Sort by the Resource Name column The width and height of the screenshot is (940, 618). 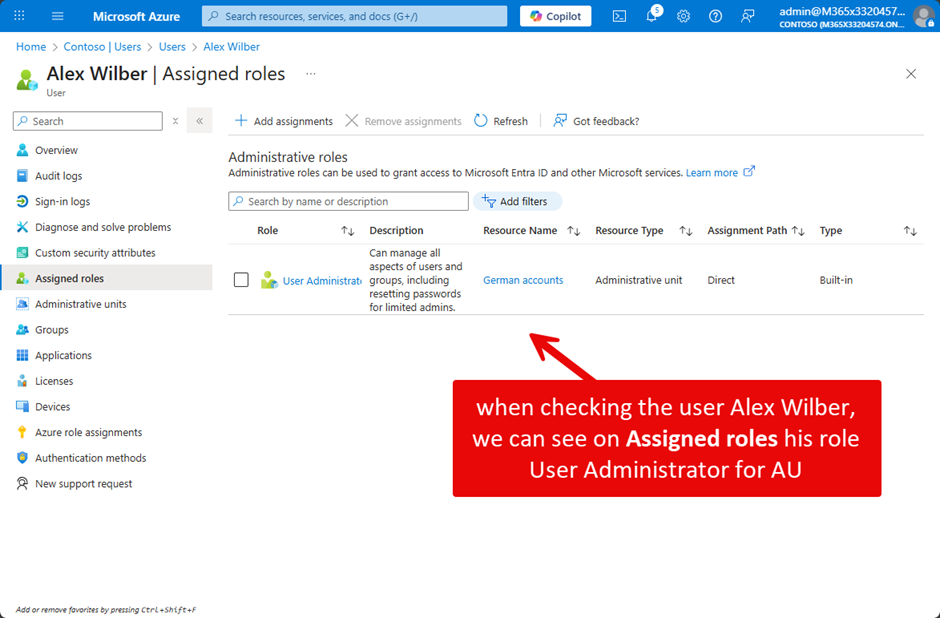click(x=574, y=231)
